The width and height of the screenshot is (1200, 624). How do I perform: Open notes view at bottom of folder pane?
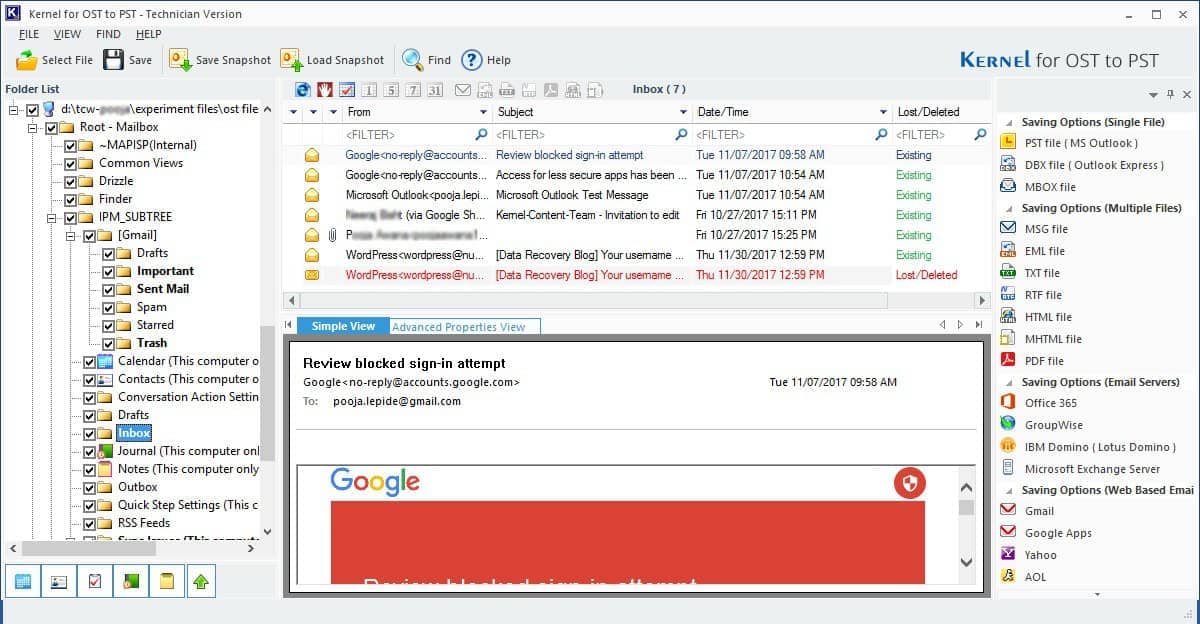[x=167, y=581]
